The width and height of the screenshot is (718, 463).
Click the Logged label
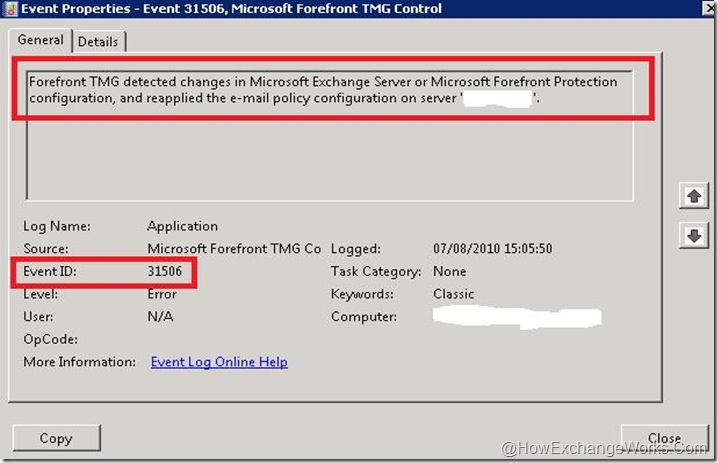(356, 249)
